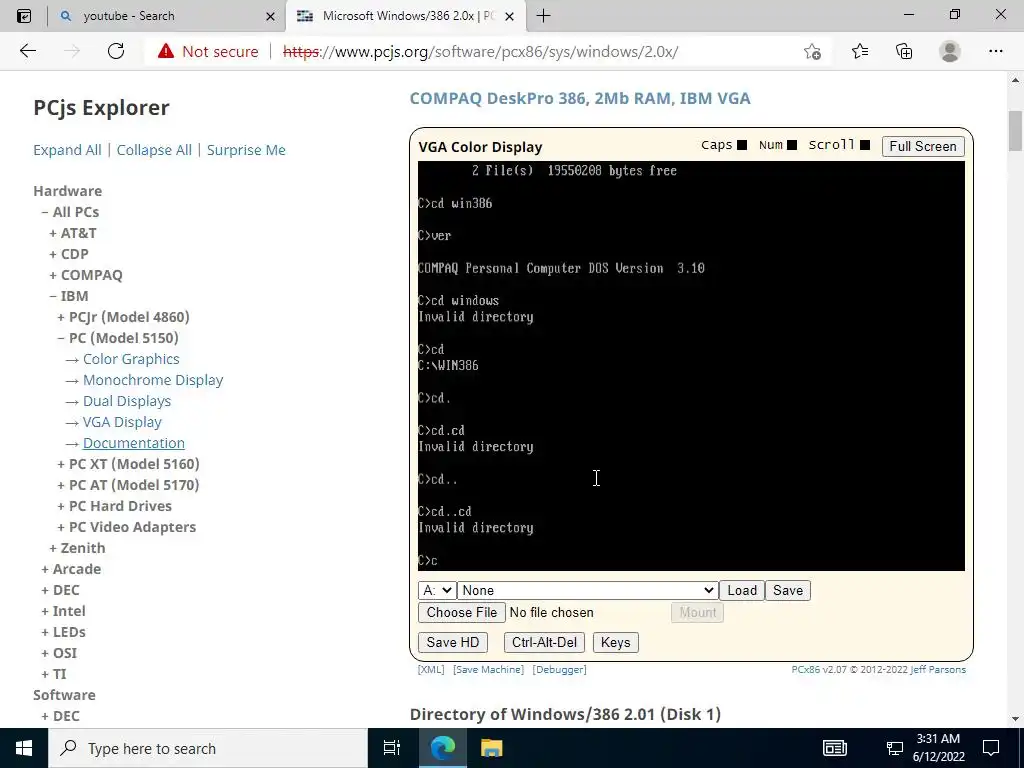Screen dimensions: 1024x768
Task: Click the Scroll indicator light
Action: pos(865,145)
